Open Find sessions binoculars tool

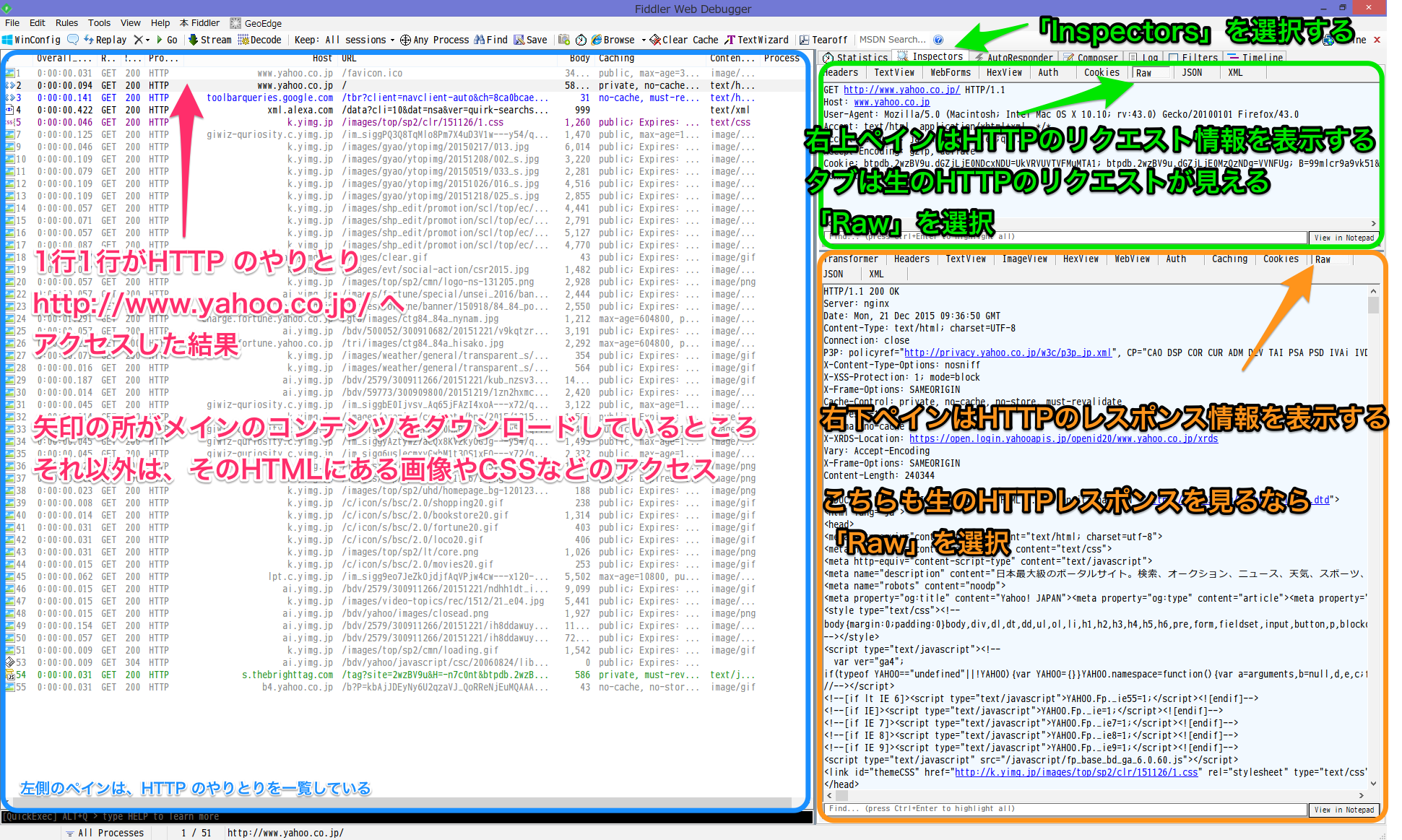[x=491, y=40]
